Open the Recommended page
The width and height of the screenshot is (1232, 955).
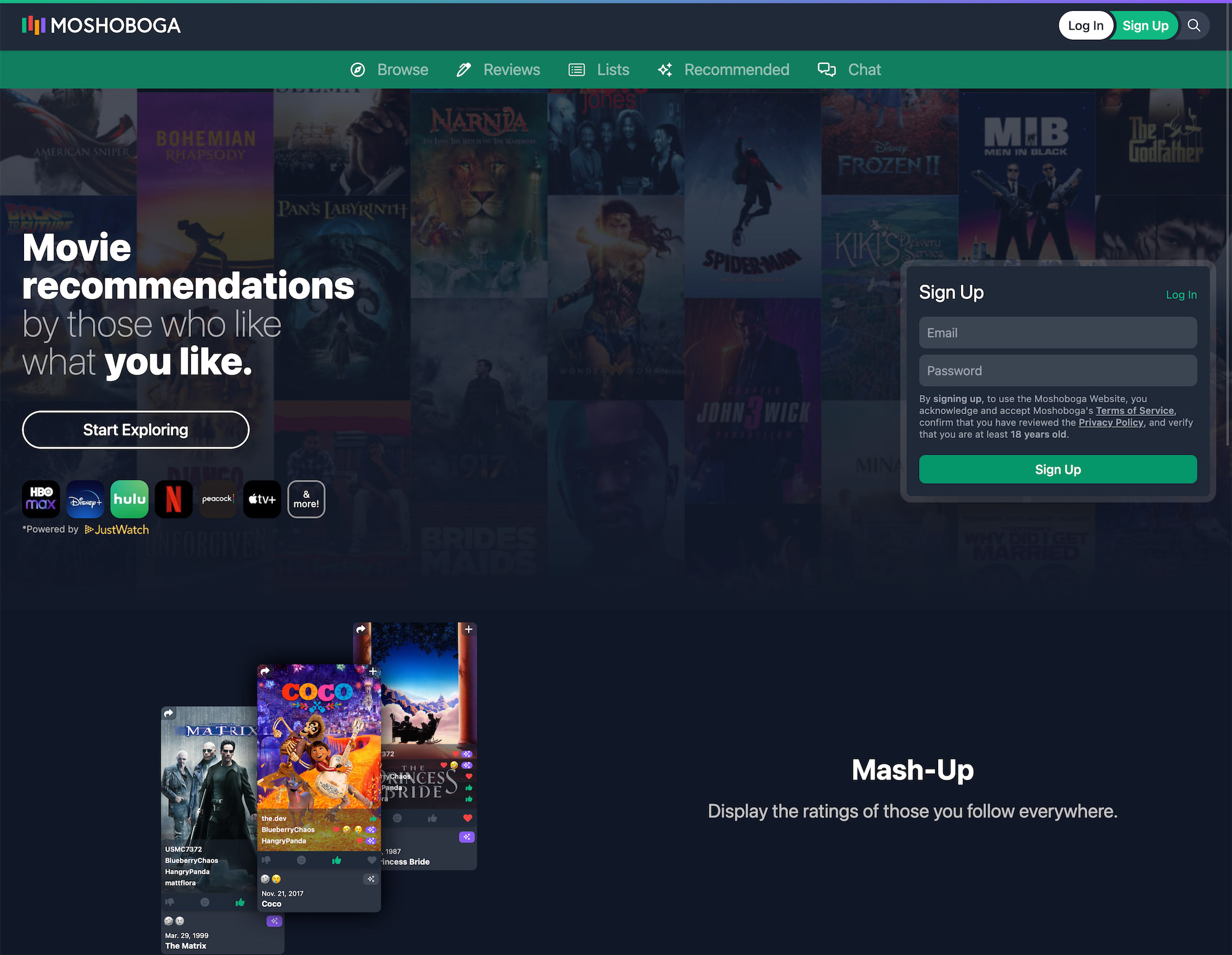[x=737, y=70]
